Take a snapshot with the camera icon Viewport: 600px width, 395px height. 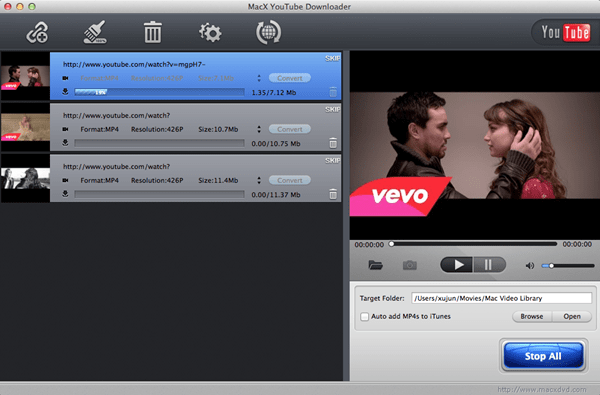[409, 265]
